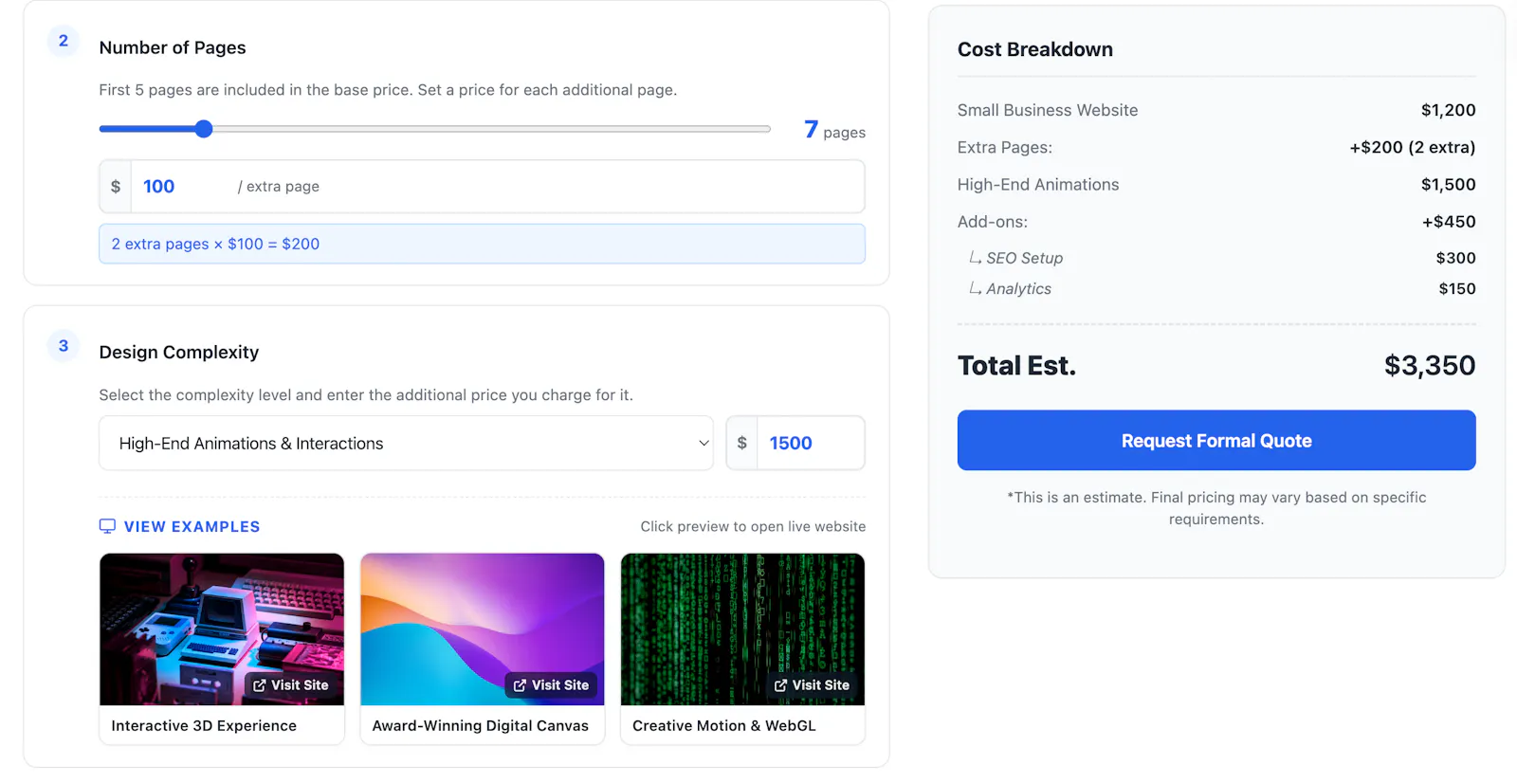The width and height of the screenshot is (1517, 784).
Task: Click the monitor icon beside View Examples
Action: pyautogui.click(x=107, y=526)
